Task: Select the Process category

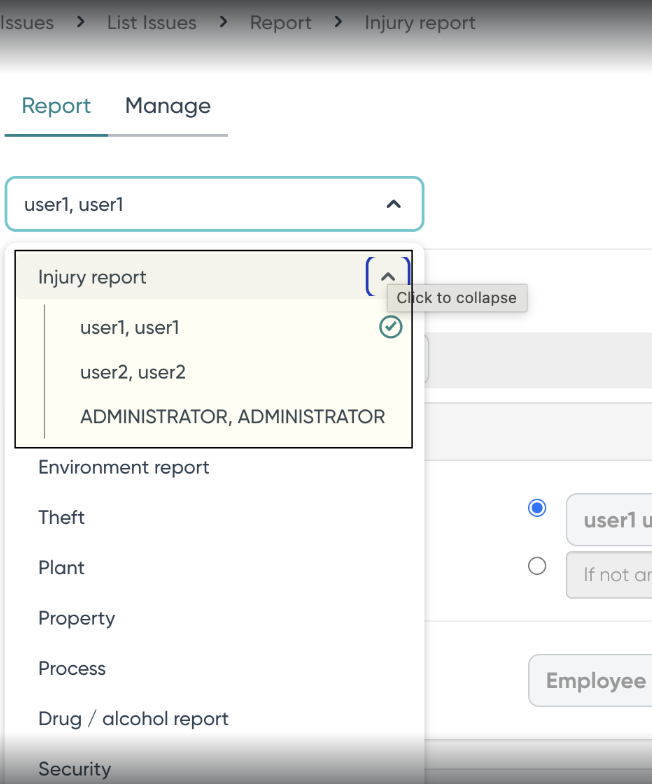Action: tap(72, 668)
